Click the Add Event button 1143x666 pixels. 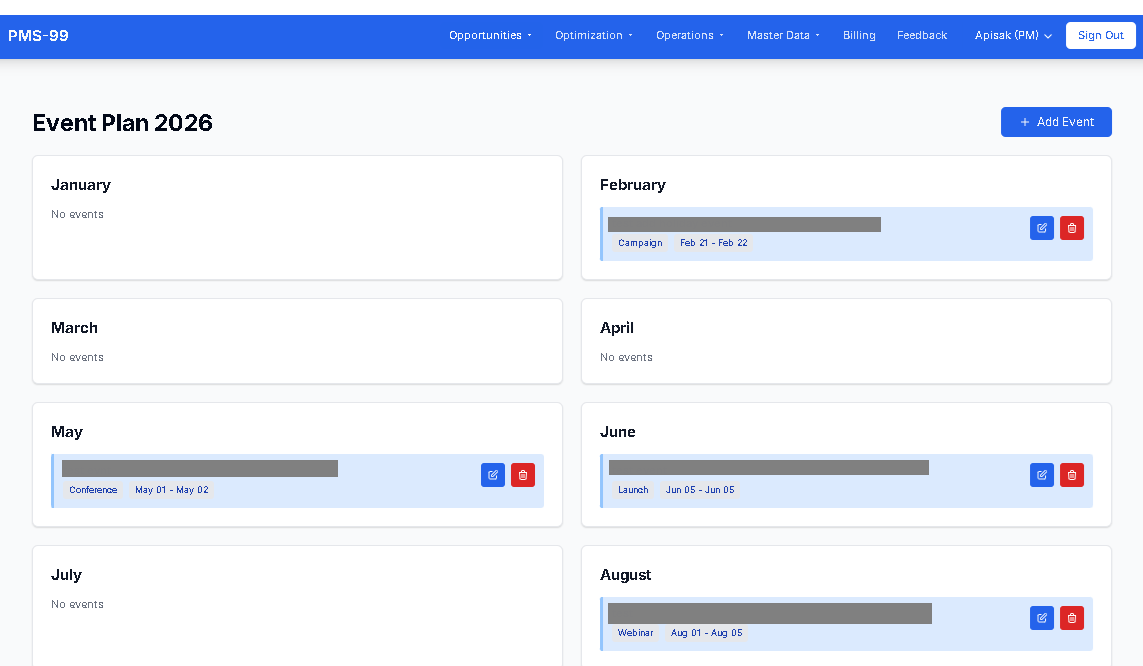pos(1056,122)
